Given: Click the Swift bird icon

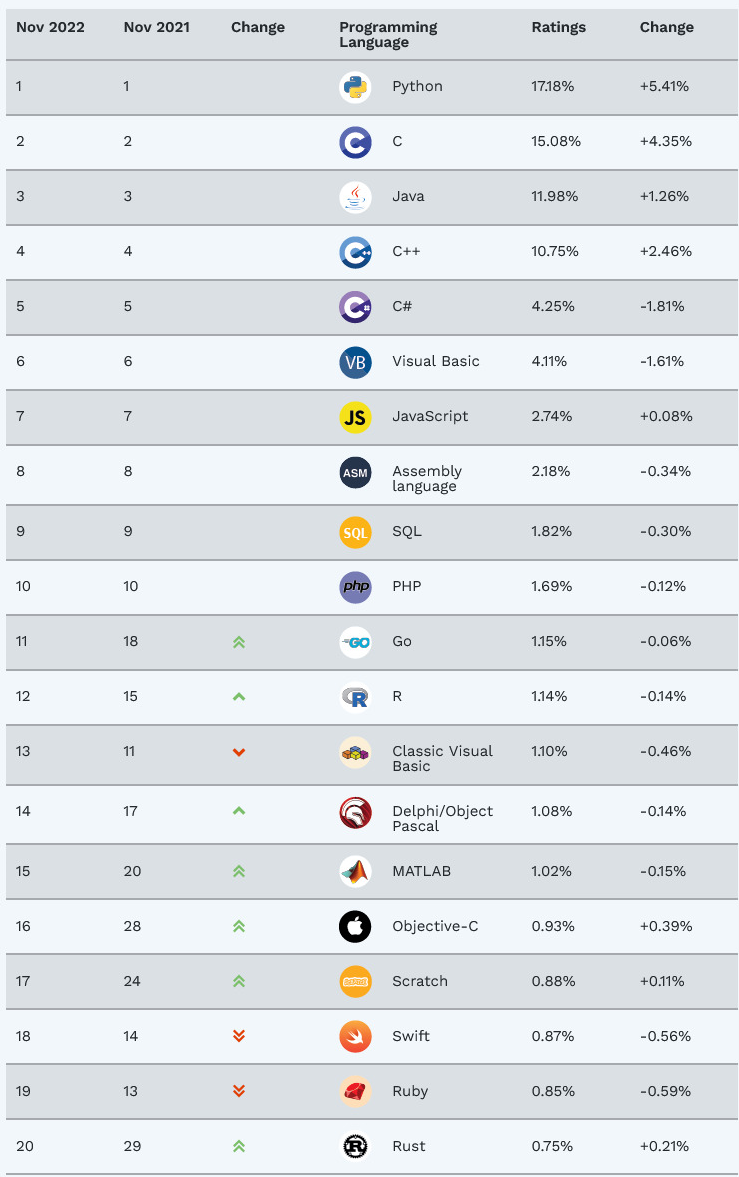Looking at the screenshot, I should pyautogui.click(x=355, y=1037).
